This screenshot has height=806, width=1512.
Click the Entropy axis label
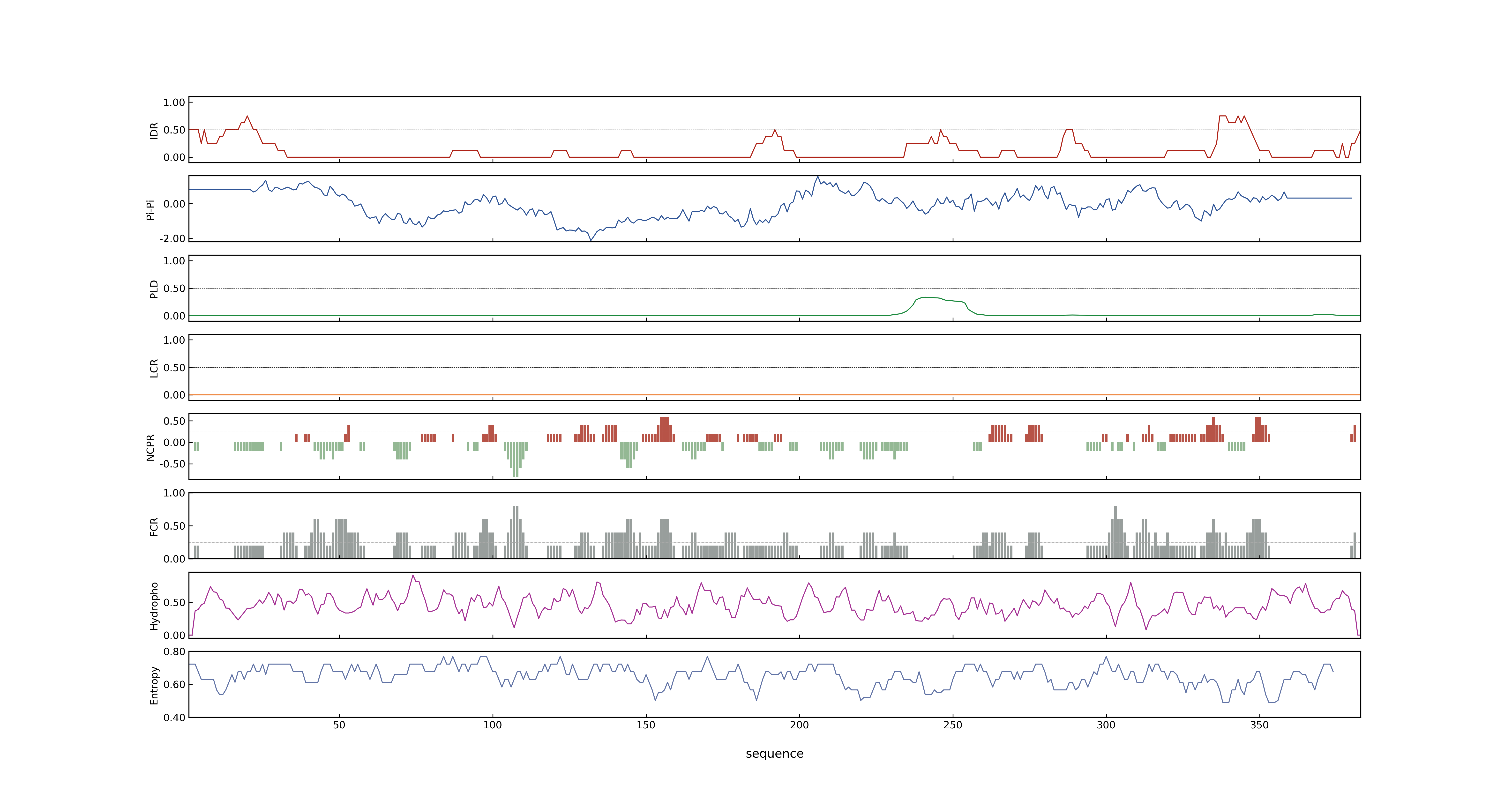pos(154,685)
